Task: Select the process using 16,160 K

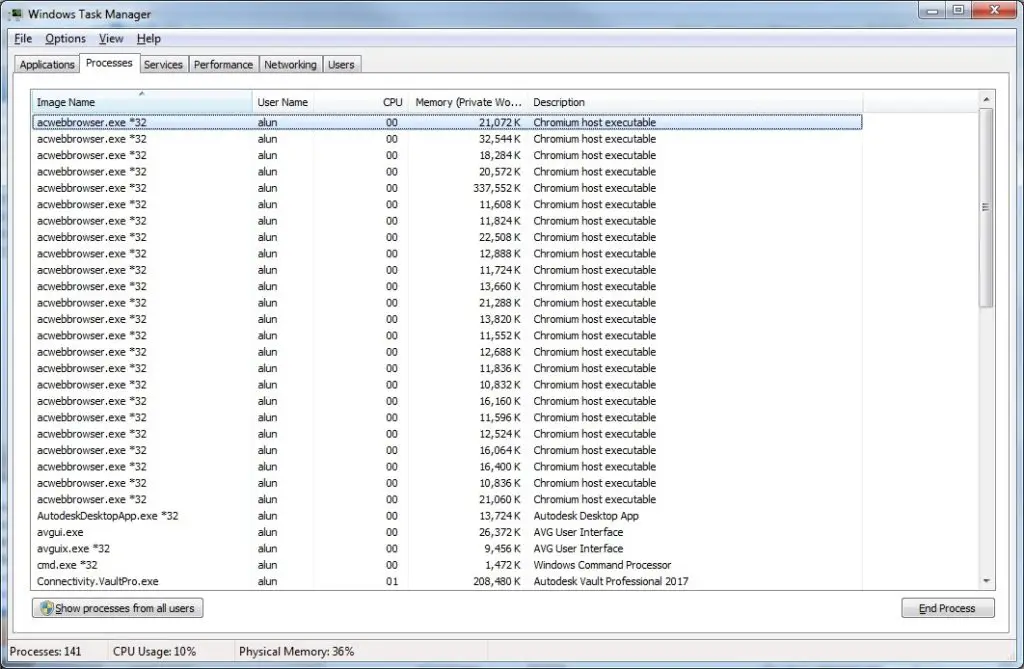Action: (x=447, y=401)
